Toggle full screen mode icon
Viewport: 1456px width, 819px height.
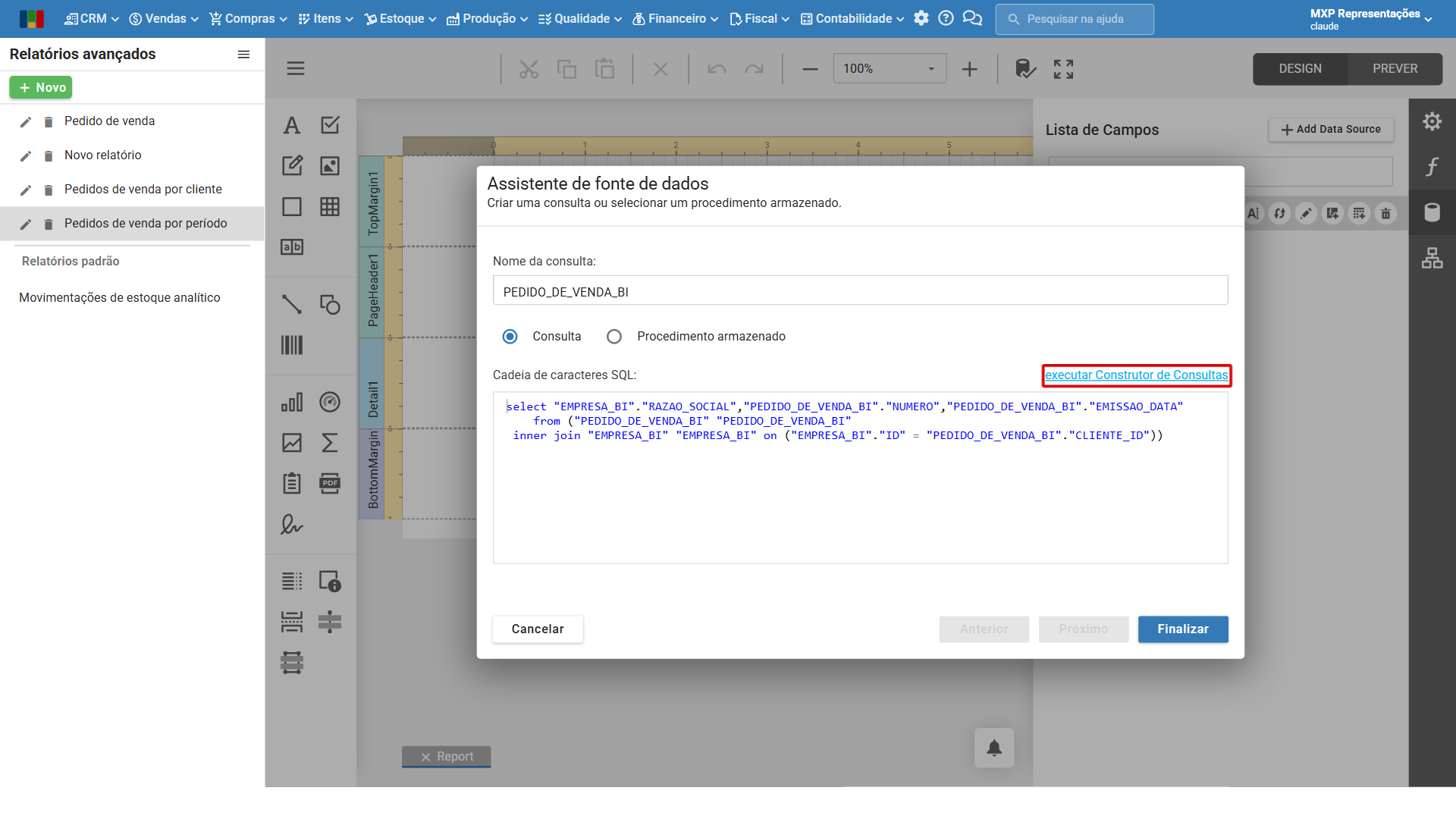click(x=1063, y=69)
